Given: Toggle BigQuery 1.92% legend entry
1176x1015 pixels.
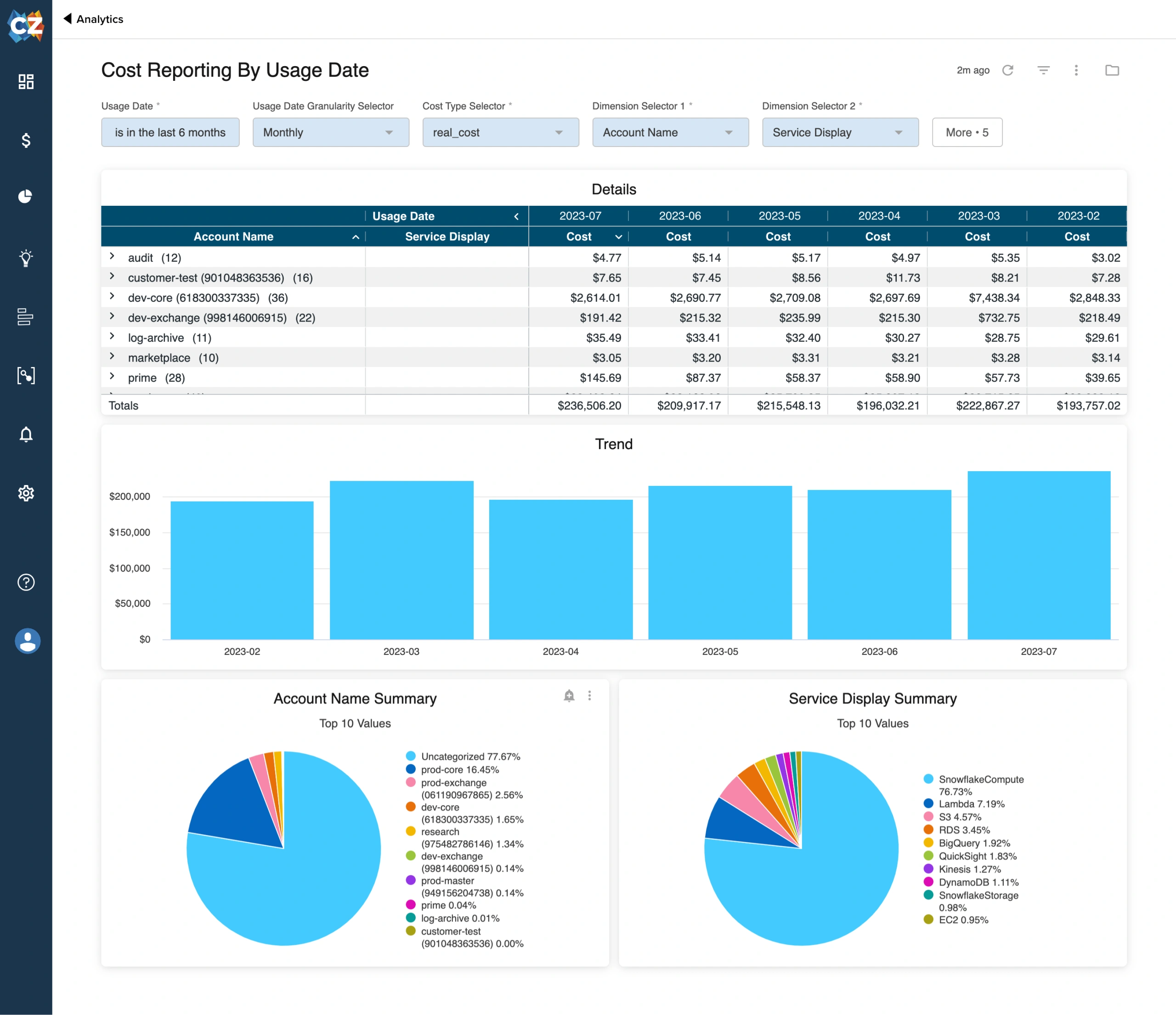Looking at the screenshot, I should click(967, 843).
